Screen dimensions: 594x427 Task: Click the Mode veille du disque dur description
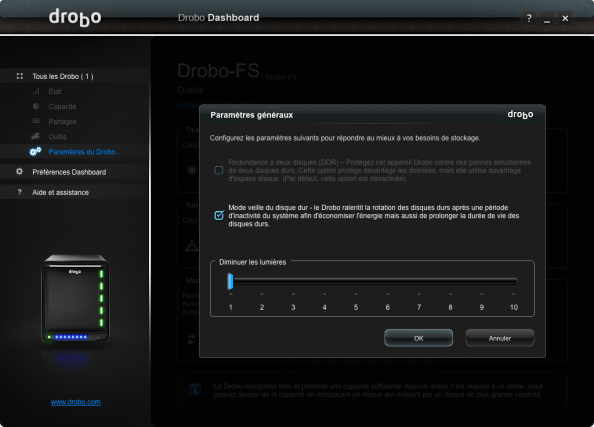coord(374,216)
